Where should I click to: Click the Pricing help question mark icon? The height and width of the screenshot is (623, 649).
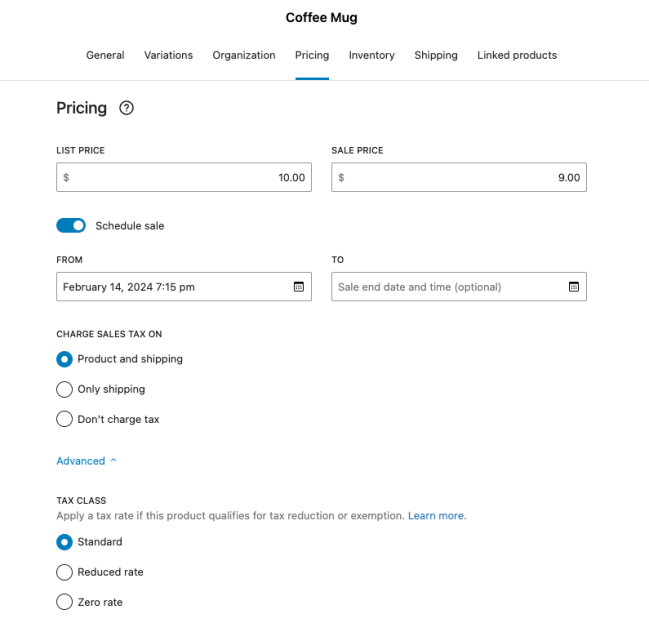click(x=126, y=108)
